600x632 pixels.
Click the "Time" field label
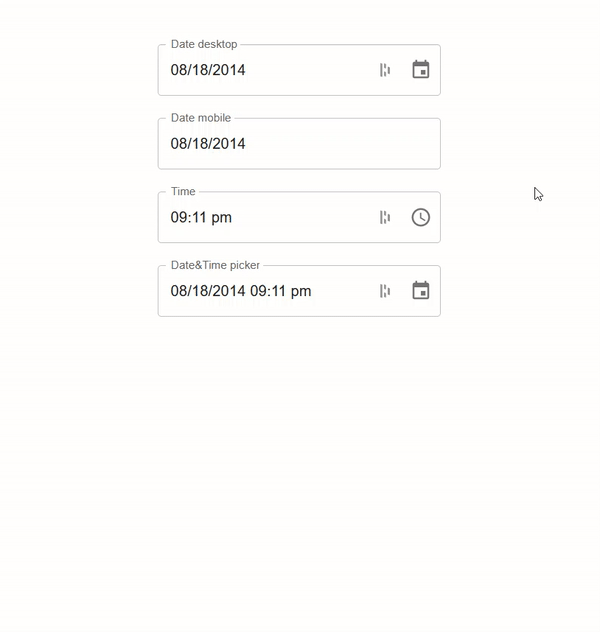(183, 191)
